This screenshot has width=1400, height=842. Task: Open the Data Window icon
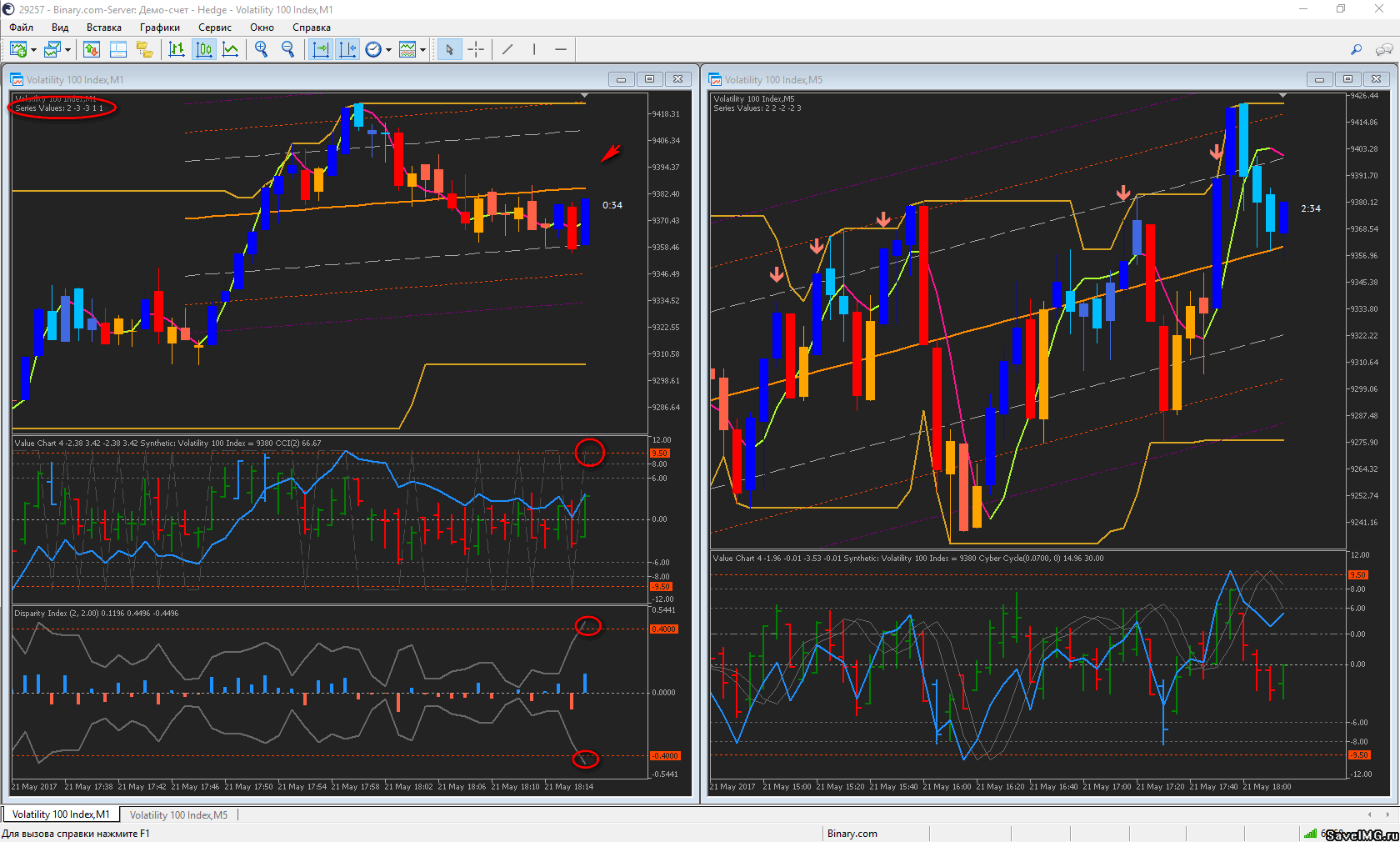(x=118, y=50)
